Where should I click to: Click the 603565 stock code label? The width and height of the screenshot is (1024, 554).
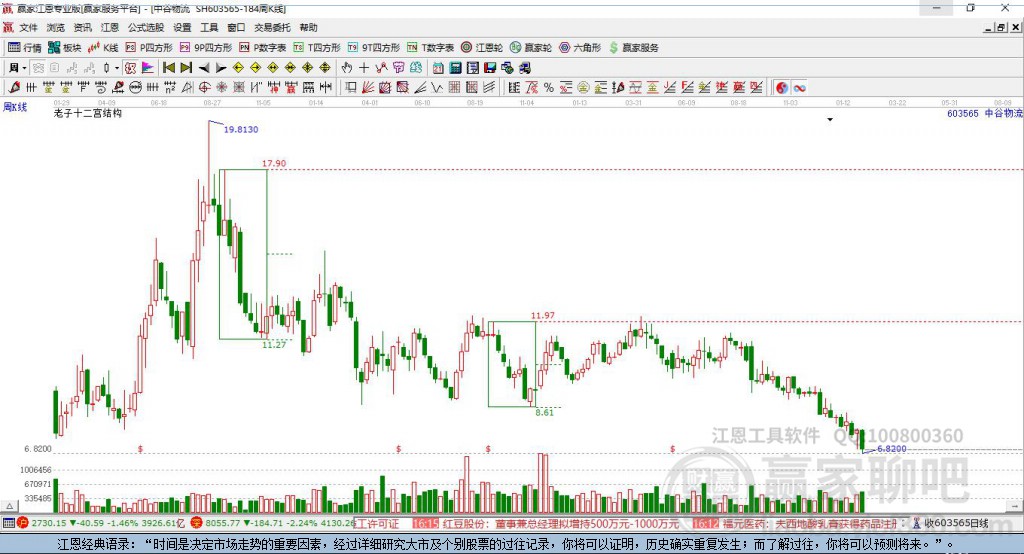(x=963, y=113)
